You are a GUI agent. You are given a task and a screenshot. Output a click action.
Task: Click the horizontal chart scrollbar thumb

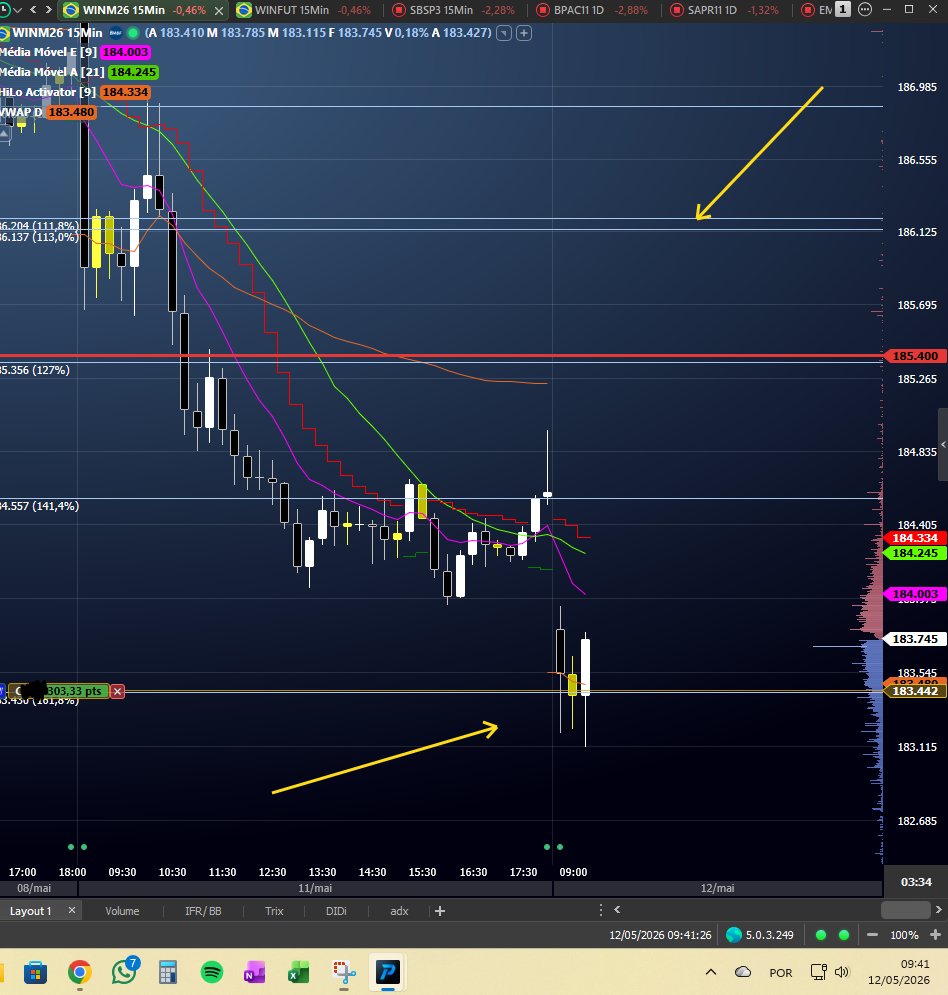pos(905,910)
